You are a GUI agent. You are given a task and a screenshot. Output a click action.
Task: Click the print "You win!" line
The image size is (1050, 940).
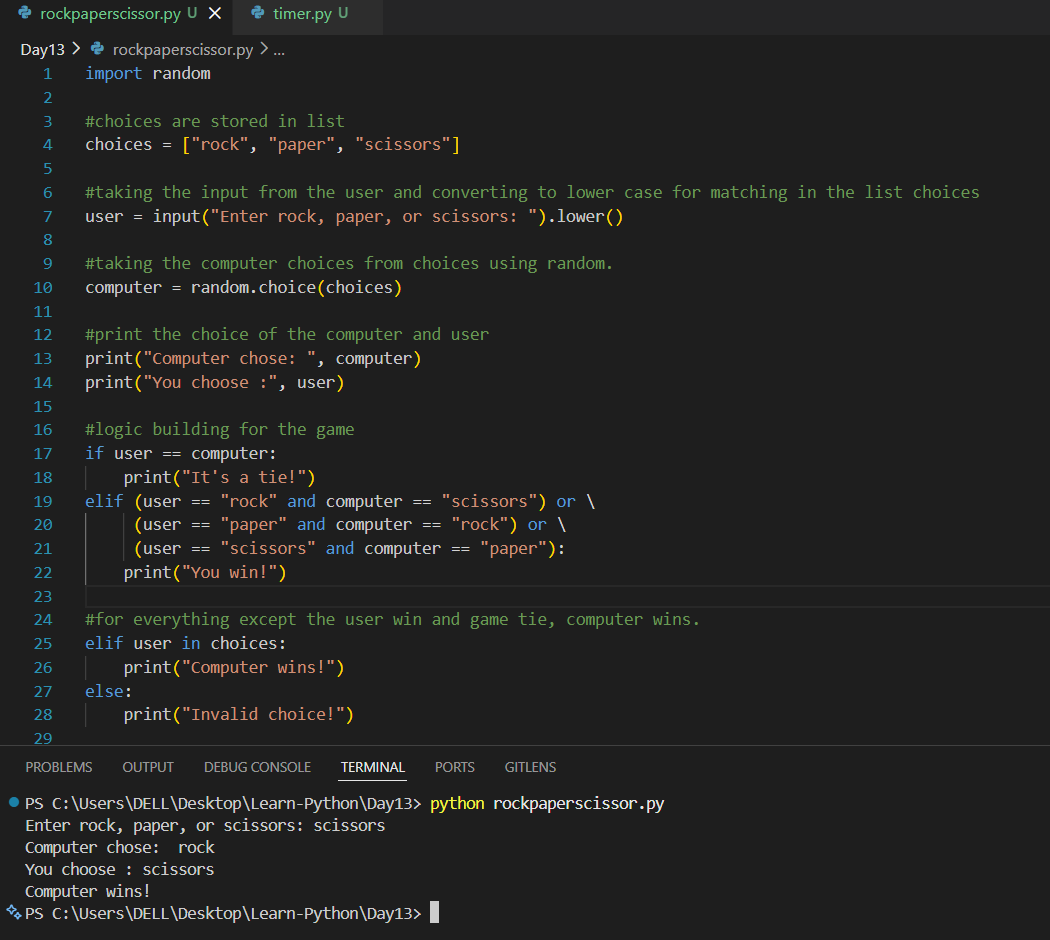(205, 572)
